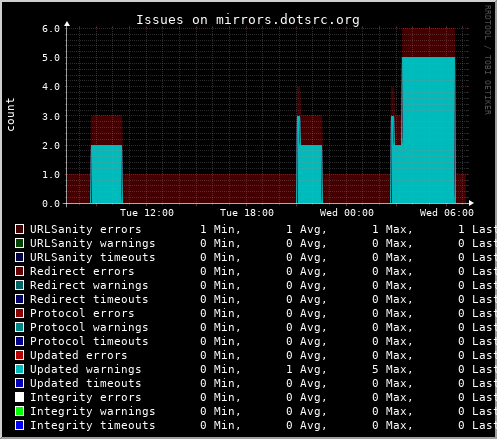Click the Redirect warnings teal swatch
This screenshot has height=439, width=497.
click(20, 285)
